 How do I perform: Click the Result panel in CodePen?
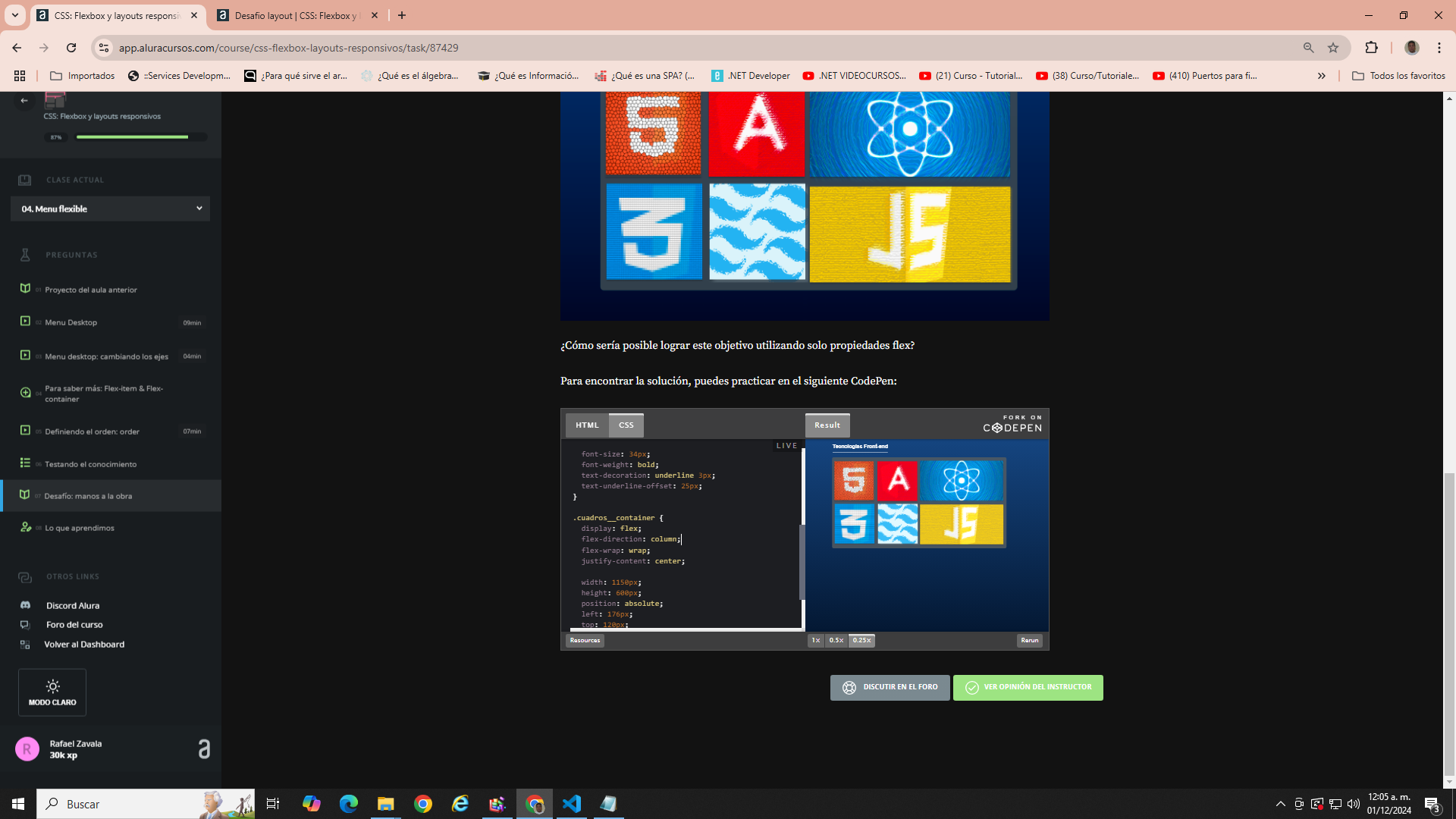point(827,425)
